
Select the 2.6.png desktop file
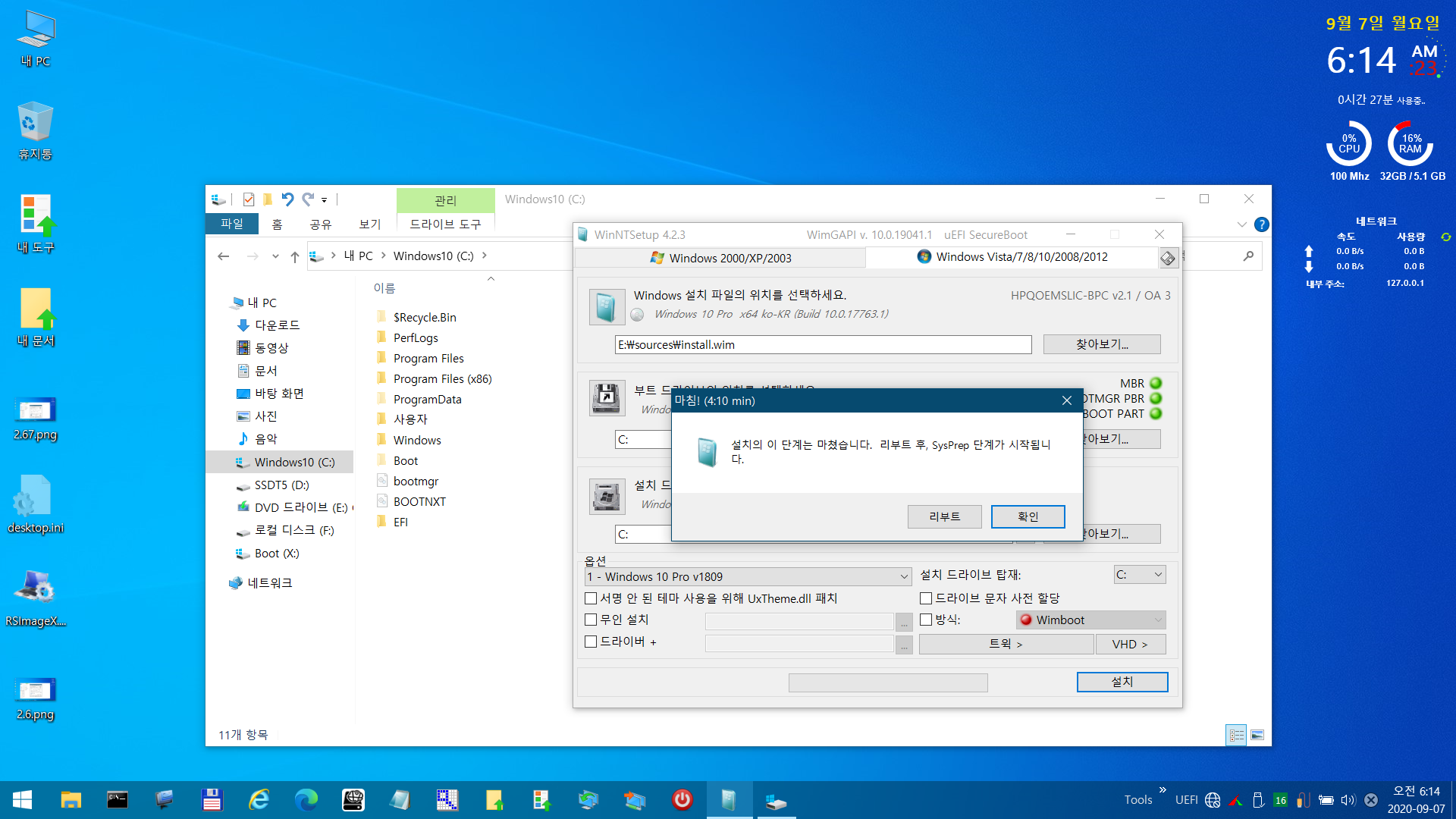(35, 698)
